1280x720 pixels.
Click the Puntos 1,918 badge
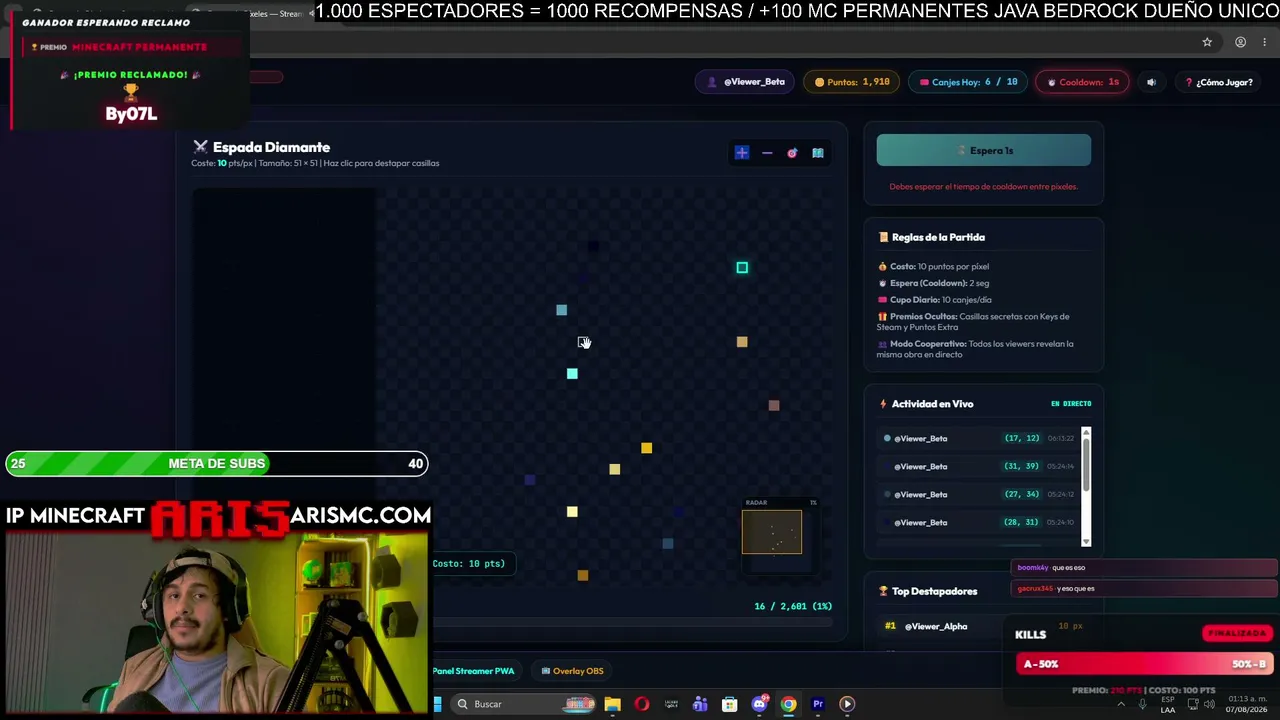click(852, 82)
